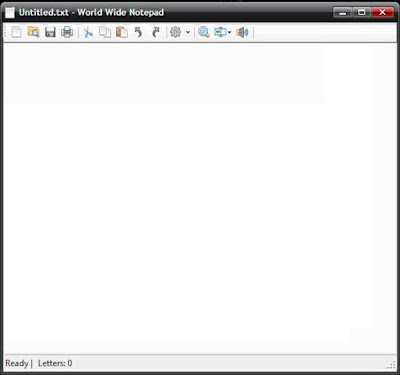
Task: Open settings with the gear icon
Action: pos(175,32)
